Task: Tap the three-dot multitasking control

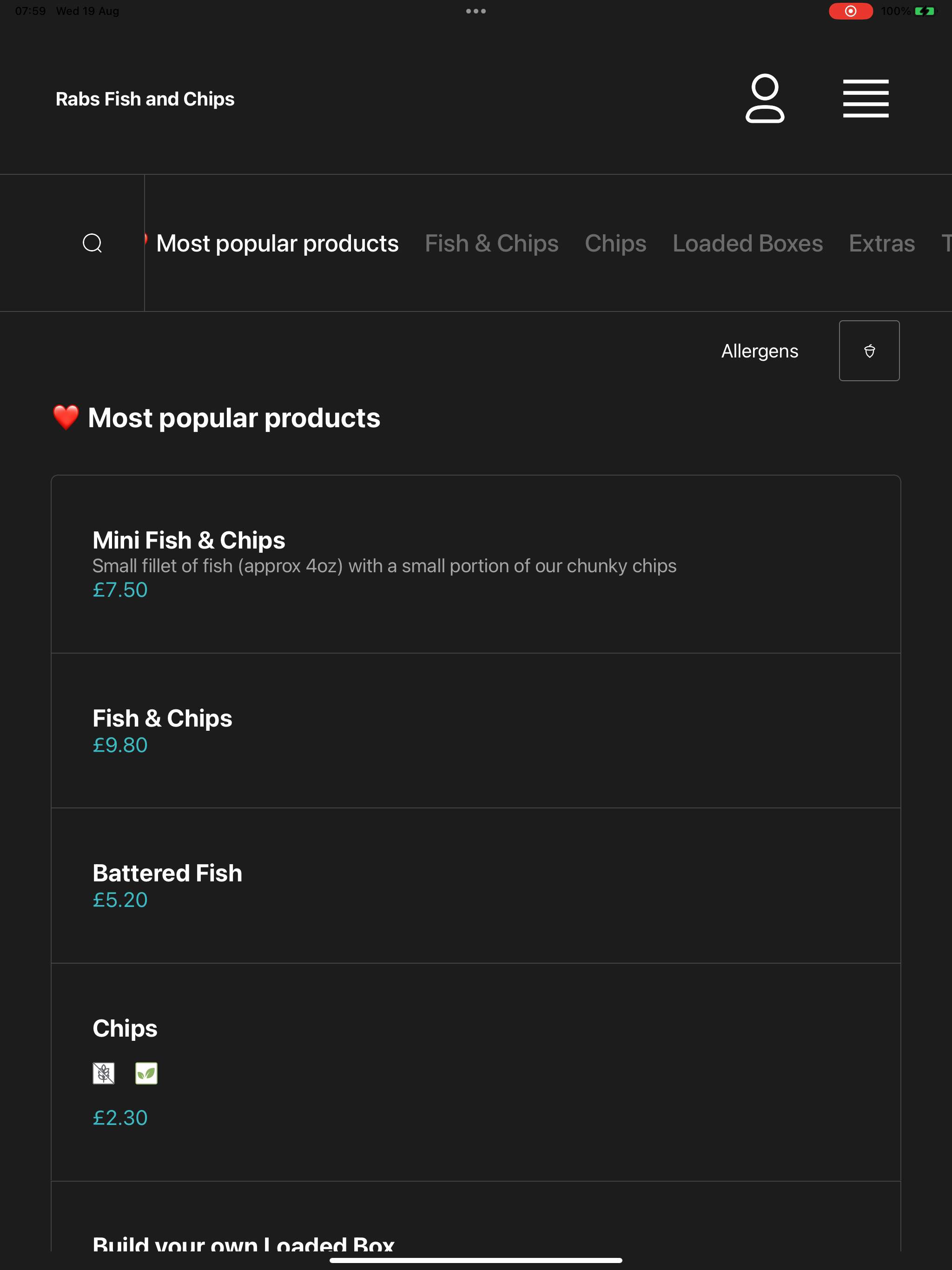Action: click(476, 11)
